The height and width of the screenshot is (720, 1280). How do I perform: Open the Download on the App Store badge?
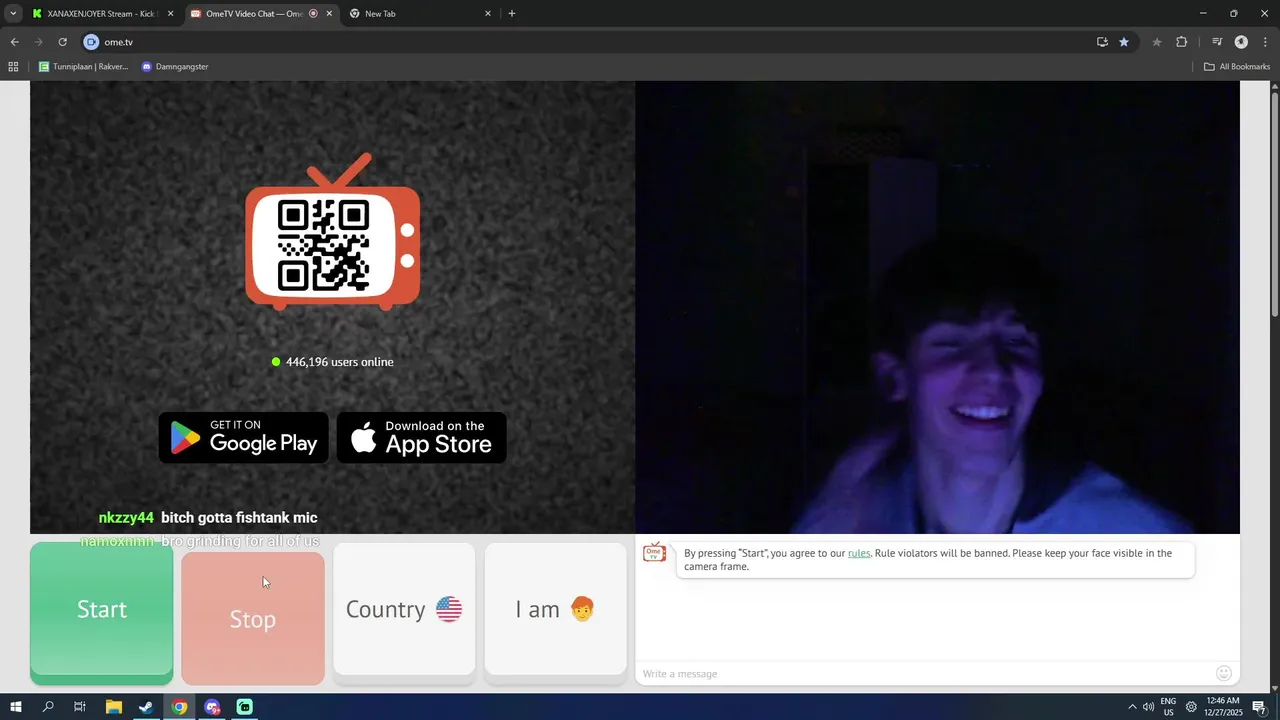point(421,437)
